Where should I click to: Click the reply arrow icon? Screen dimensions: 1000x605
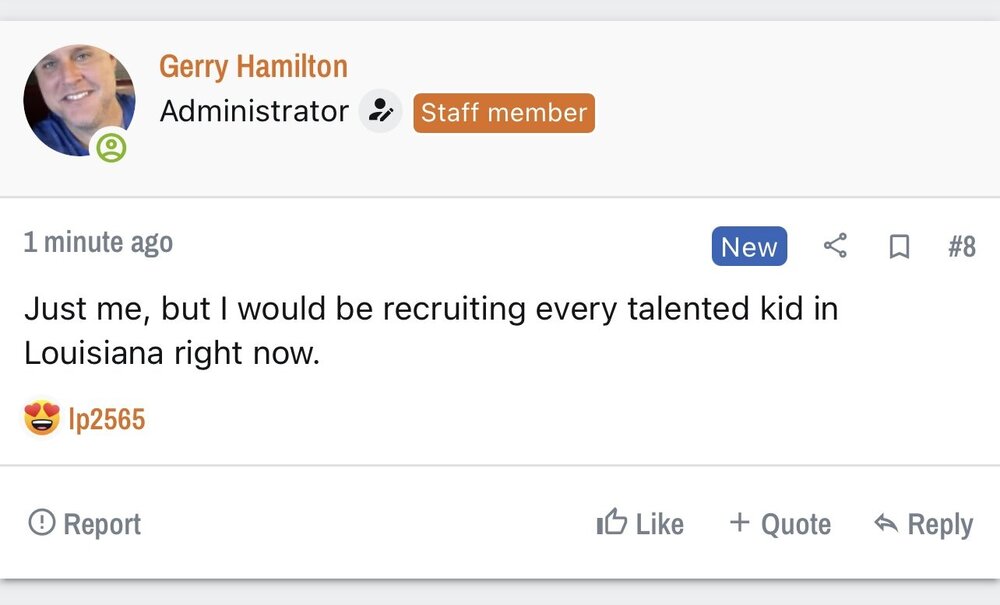pos(885,523)
